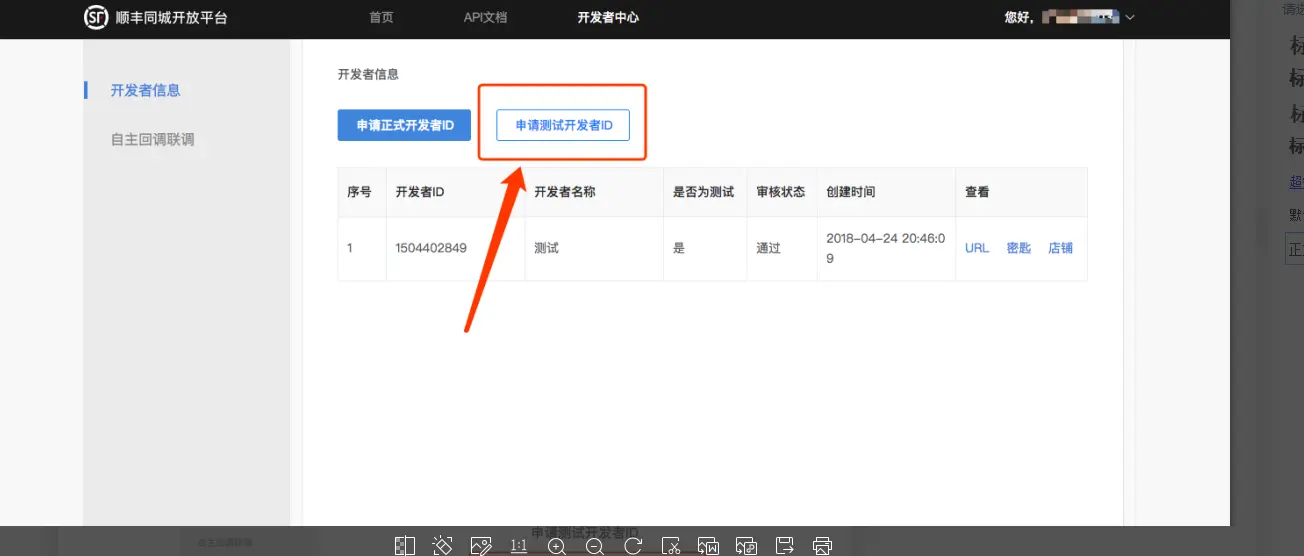
Task: Click the print icon in viewer toolbar
Action: pos(822,545)
